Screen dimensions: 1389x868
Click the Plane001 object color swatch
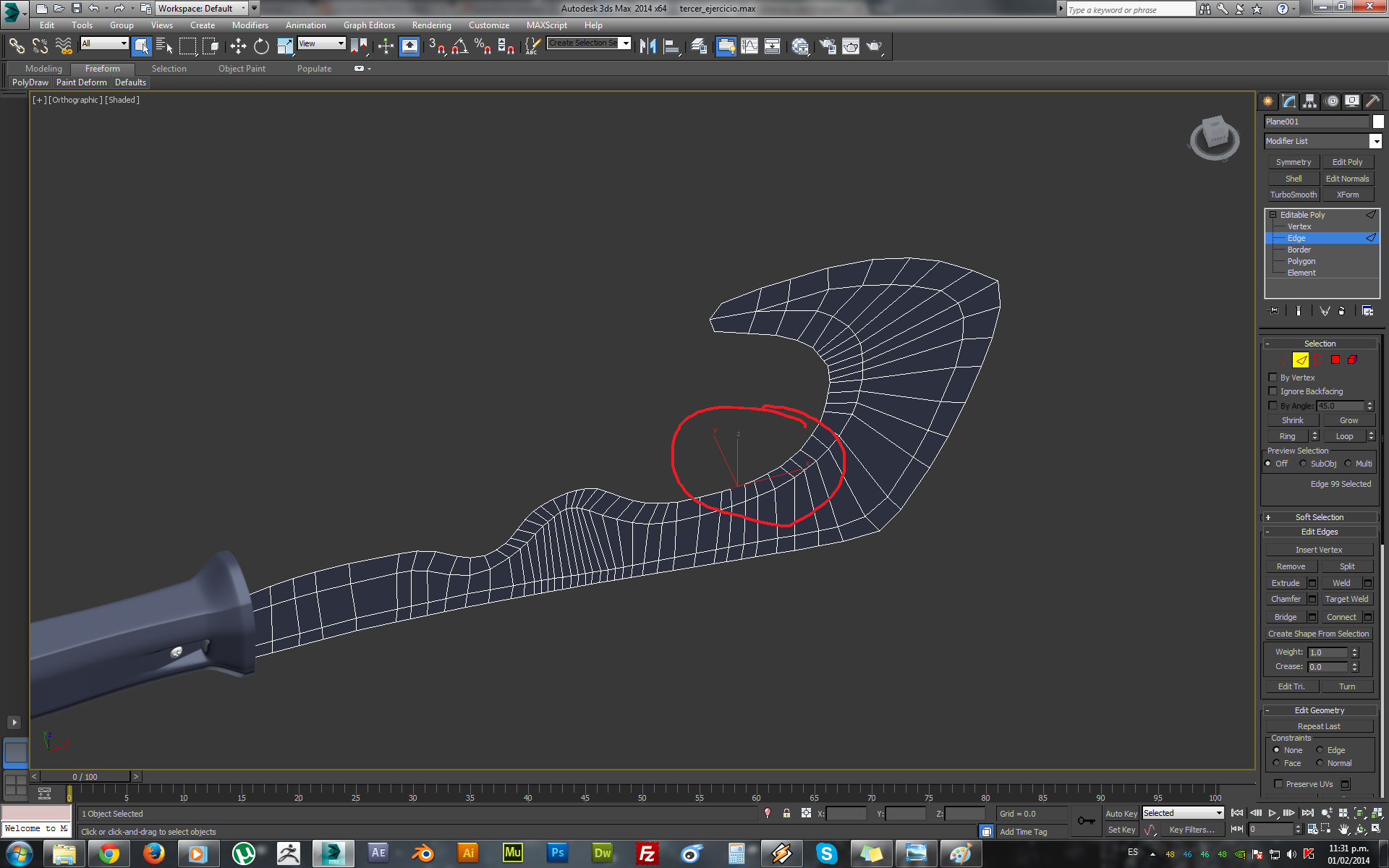[1378, 122]
